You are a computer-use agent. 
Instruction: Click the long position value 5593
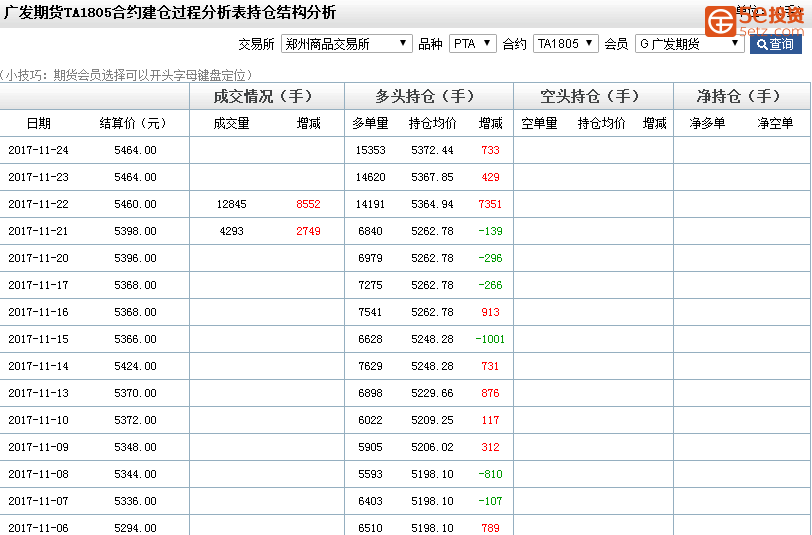[370, 473]
